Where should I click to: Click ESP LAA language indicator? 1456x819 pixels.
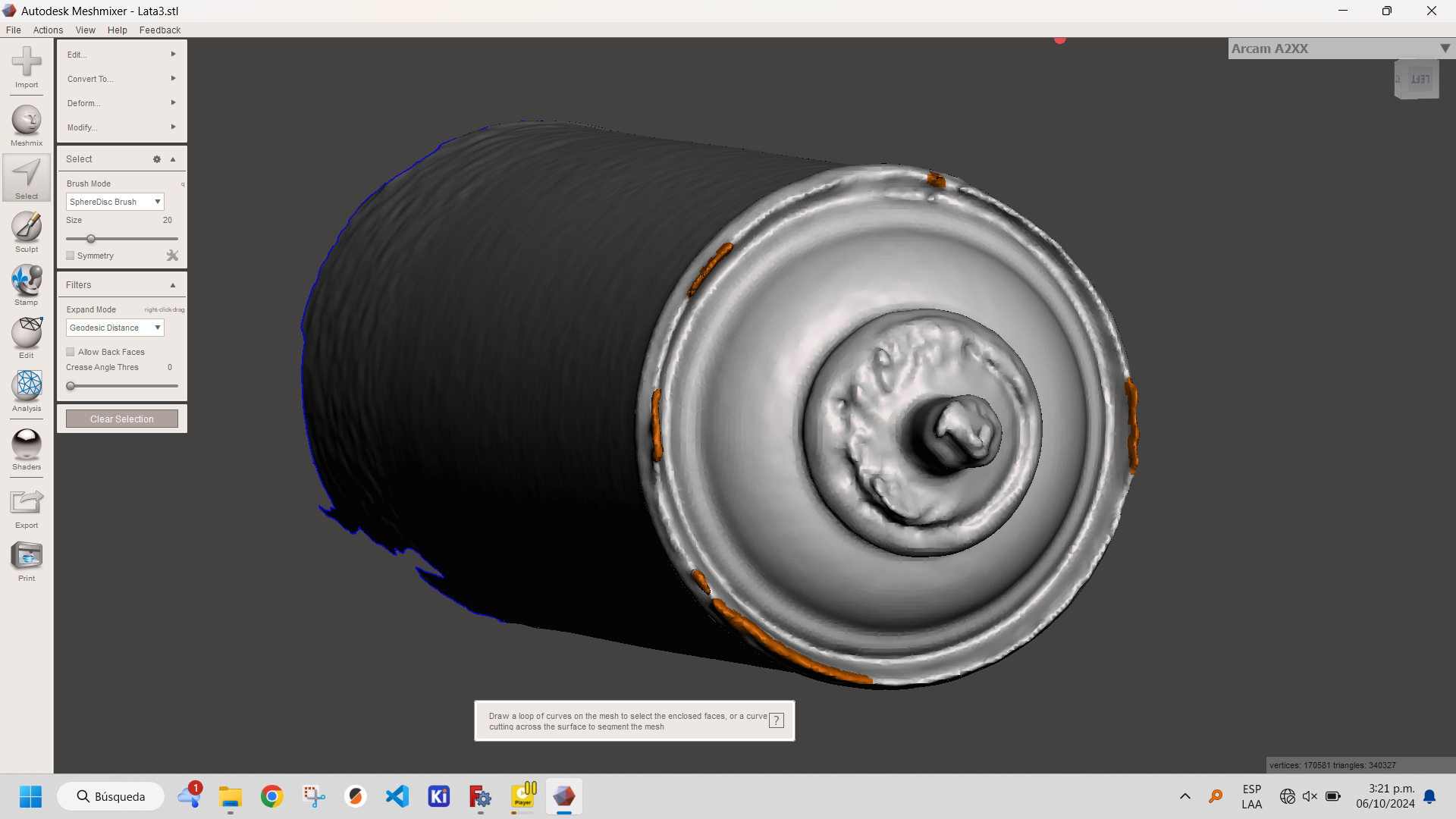(x=1252, y=796)
